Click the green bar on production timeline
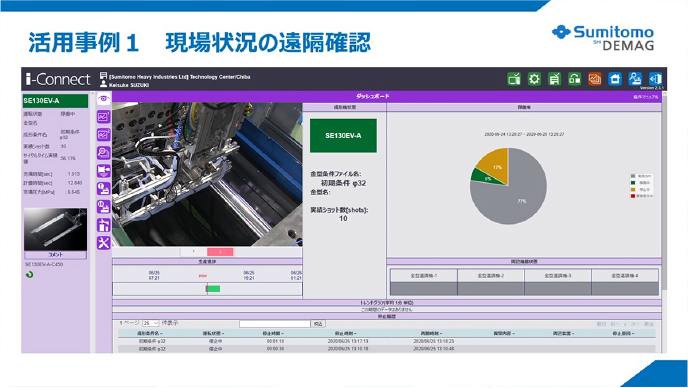The image size is (688, 388). point(213,288)
